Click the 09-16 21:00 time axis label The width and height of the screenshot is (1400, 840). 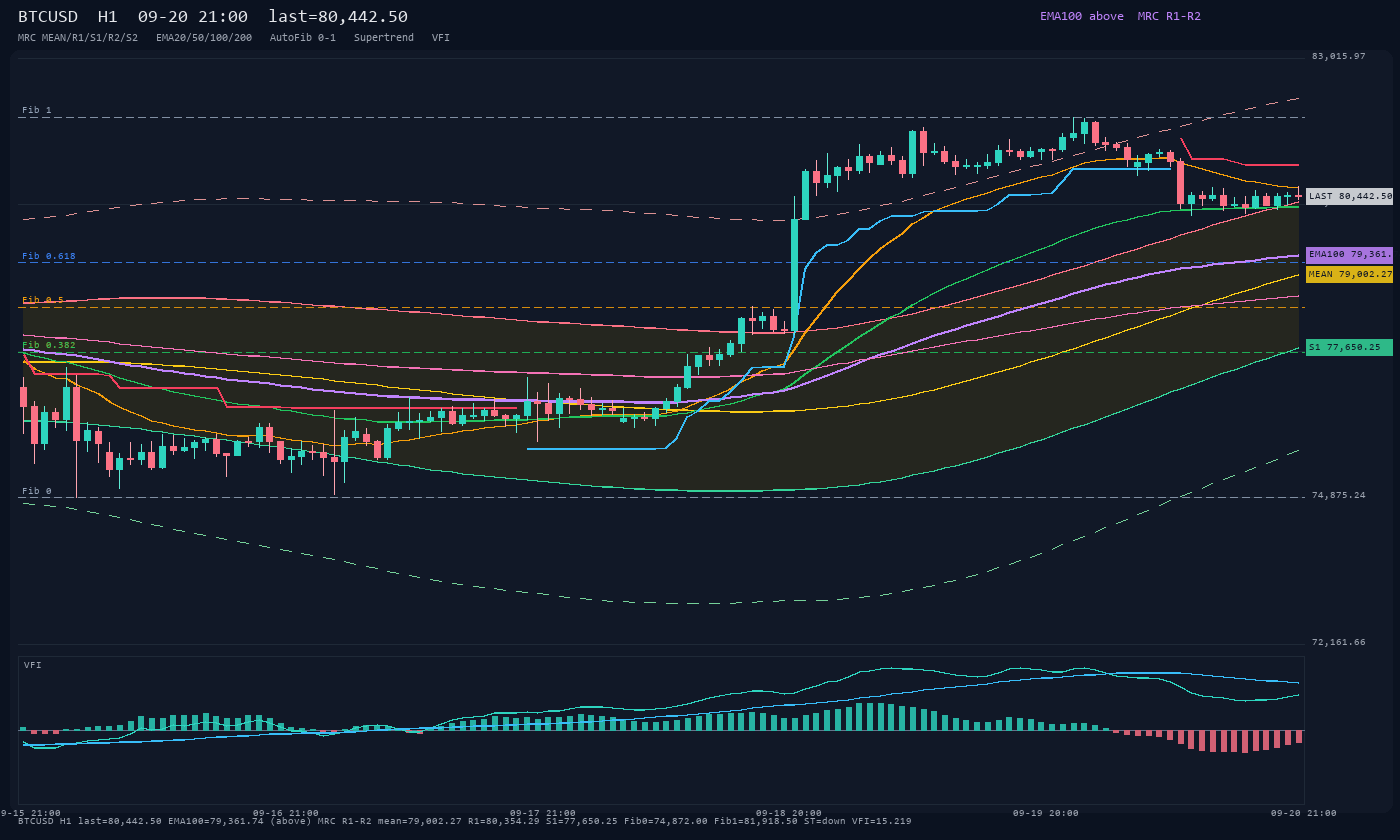pos(286,813)
